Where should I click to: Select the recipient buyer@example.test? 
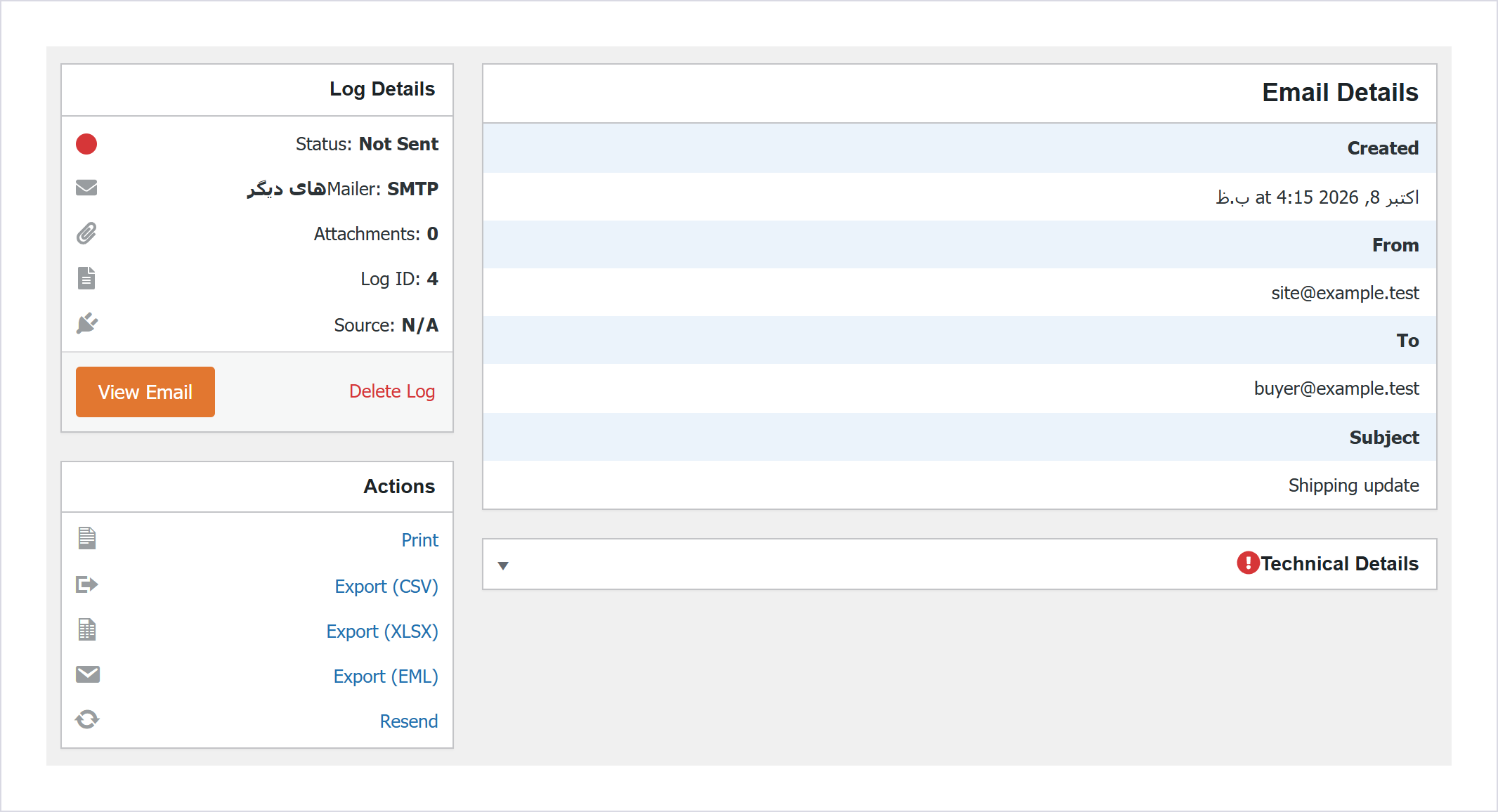click(x=1336, y=388)
